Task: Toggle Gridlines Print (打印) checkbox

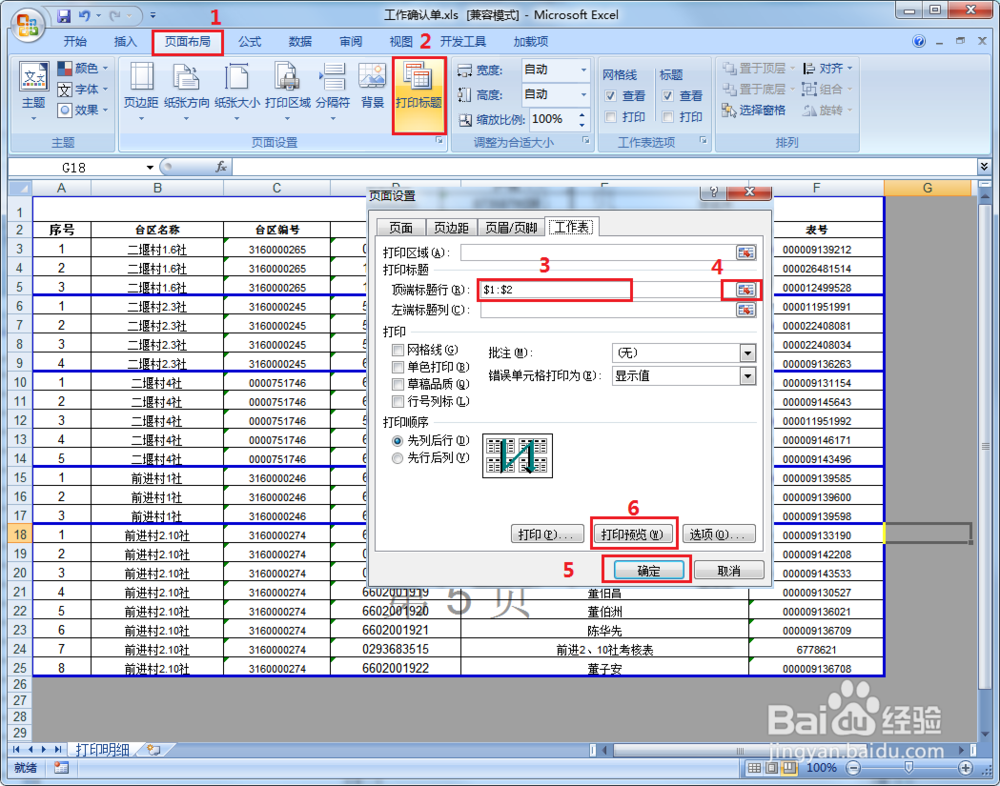Action: 611,117
